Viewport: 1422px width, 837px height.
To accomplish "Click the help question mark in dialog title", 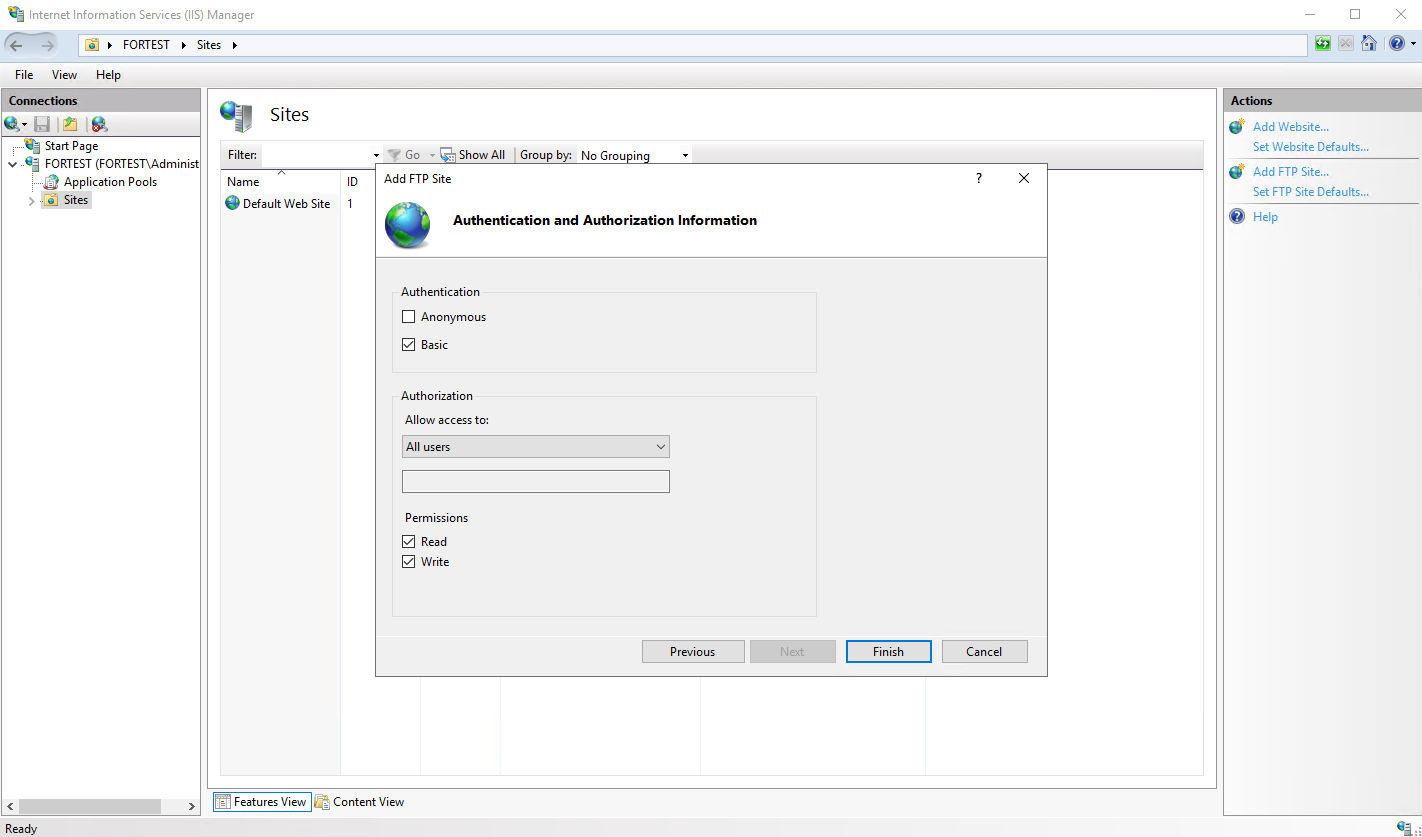I will (979, 178).
